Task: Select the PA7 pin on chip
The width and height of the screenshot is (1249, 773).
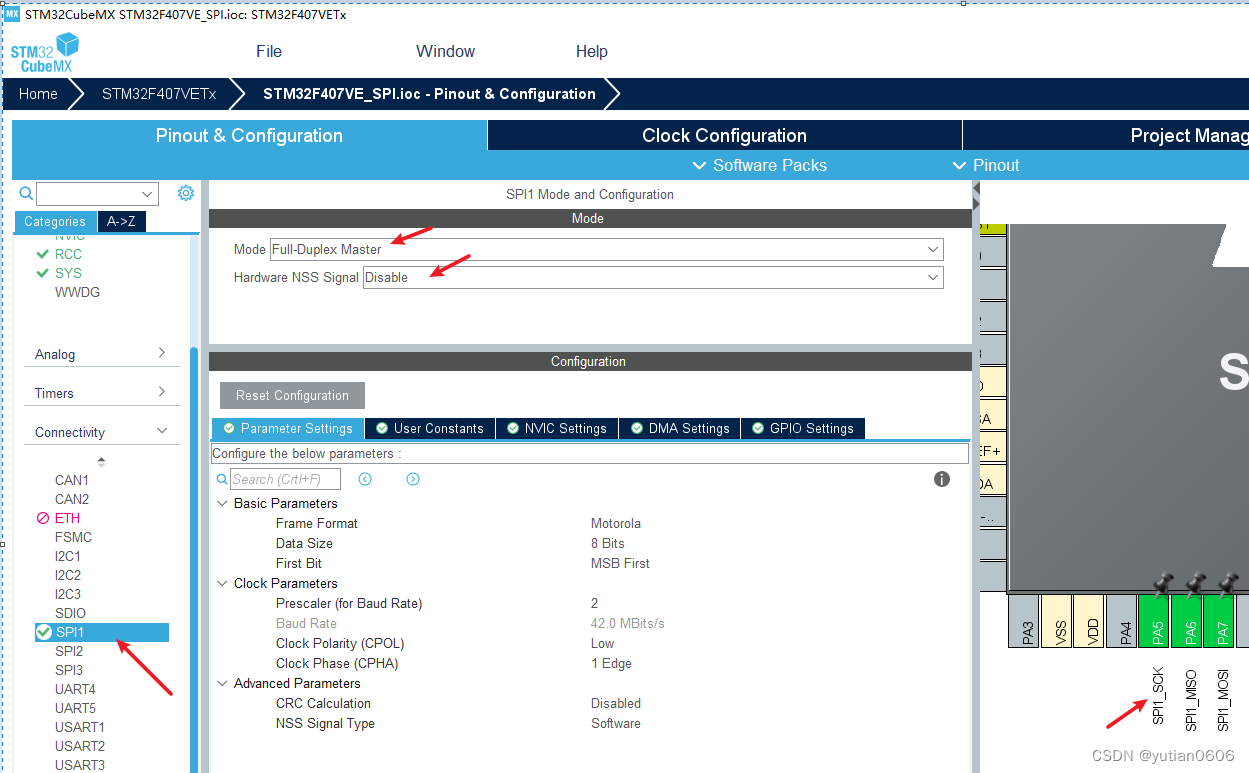Action: tap(1220, 620)
